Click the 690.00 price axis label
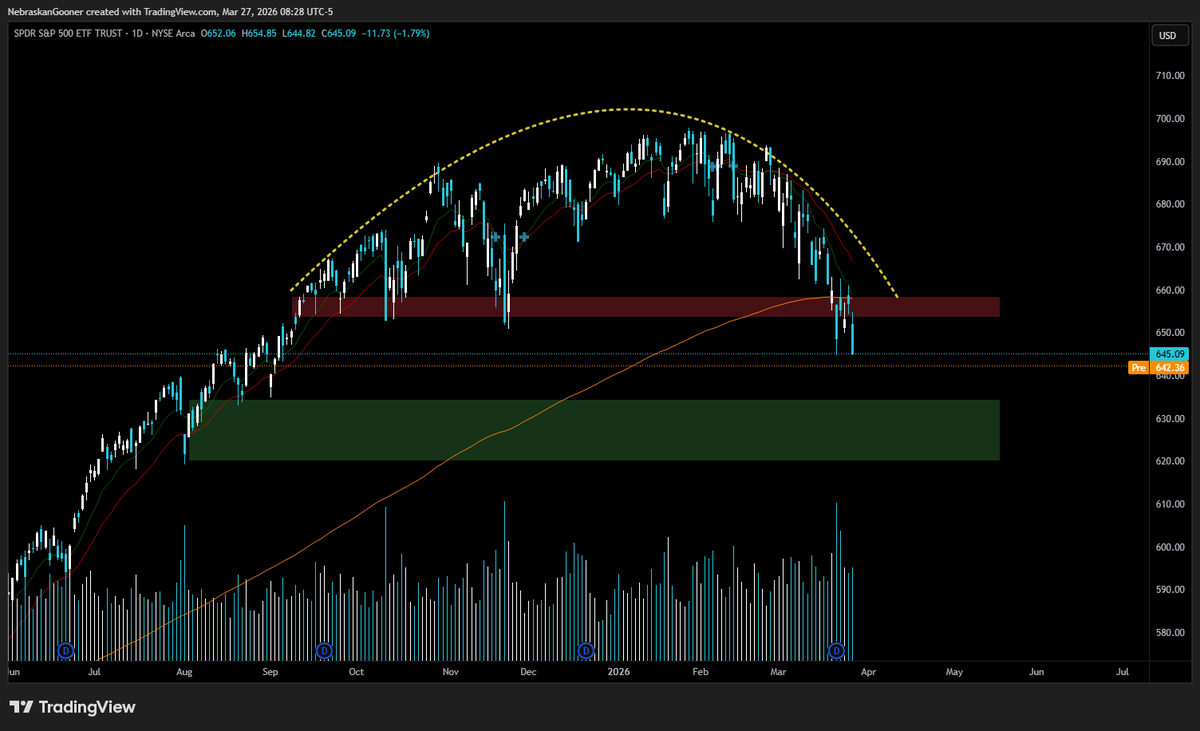 (x=1170, y=162)
